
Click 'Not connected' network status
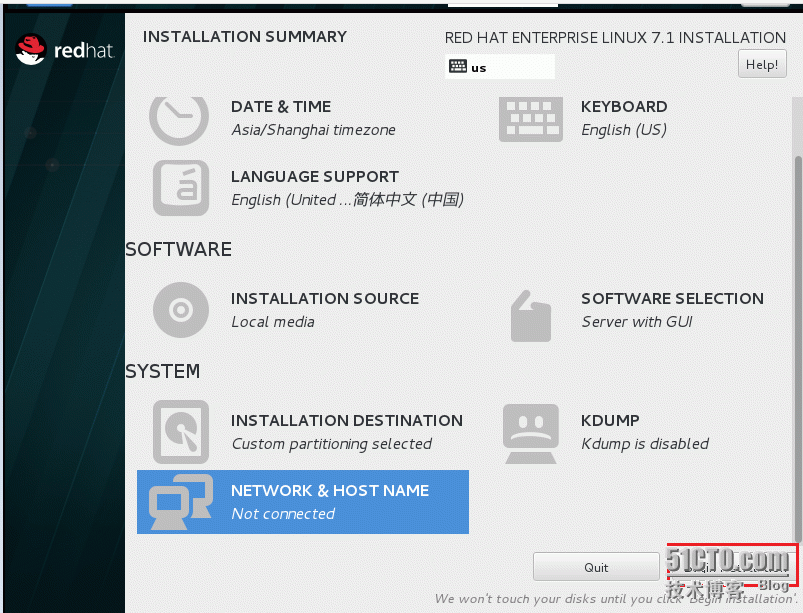283,514
